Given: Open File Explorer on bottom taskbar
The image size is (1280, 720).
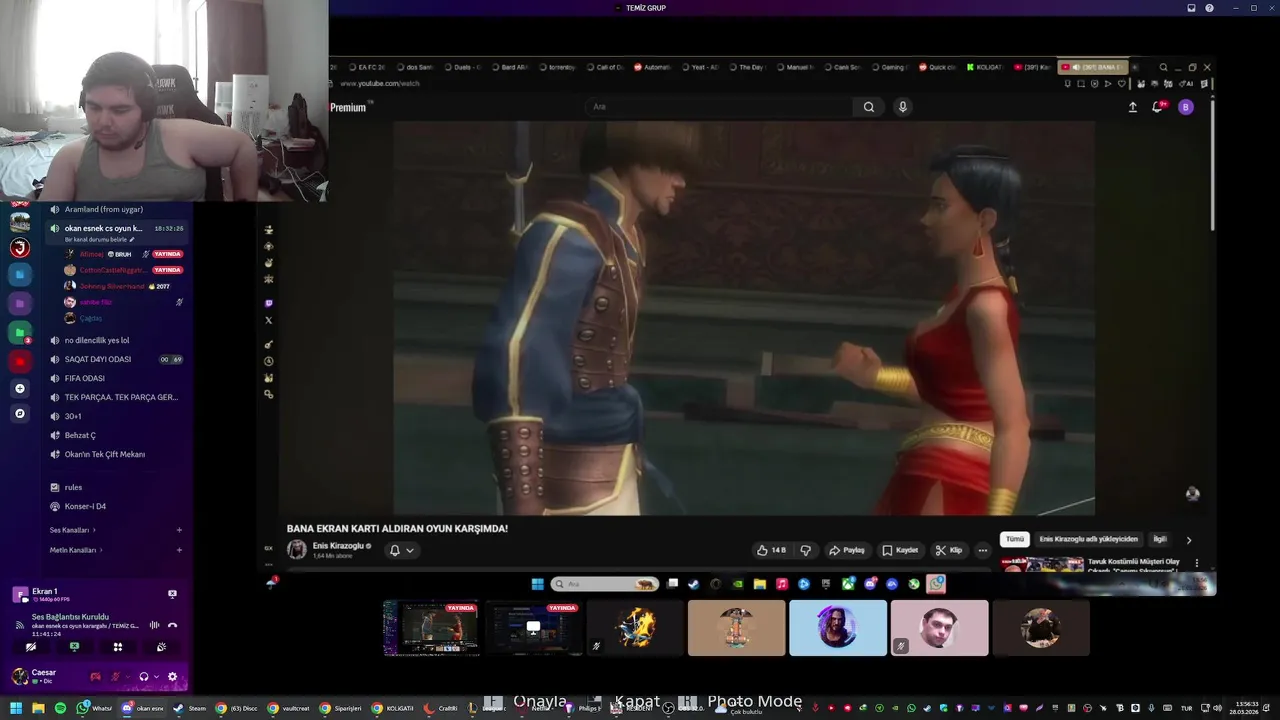Looking at the screenshot, I should click(x=38, y=709).
